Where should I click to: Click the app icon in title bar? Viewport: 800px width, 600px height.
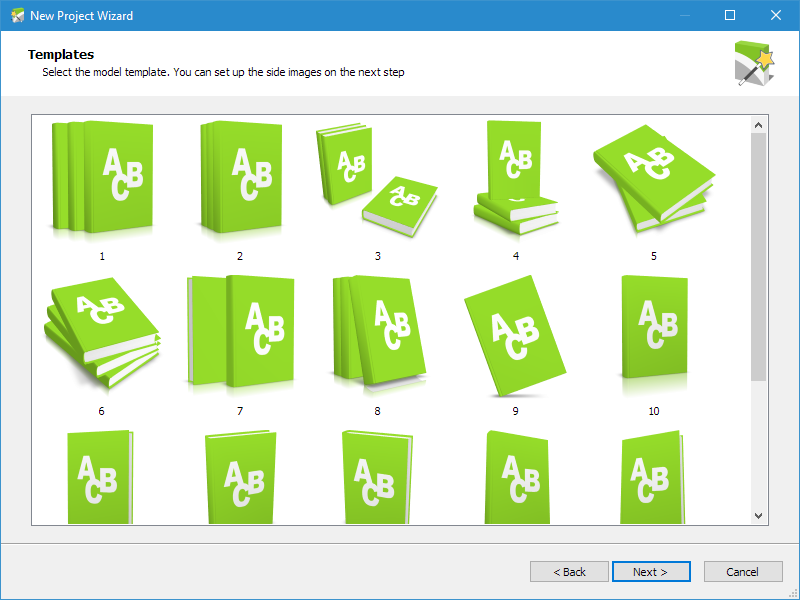[x=18, y=16]
